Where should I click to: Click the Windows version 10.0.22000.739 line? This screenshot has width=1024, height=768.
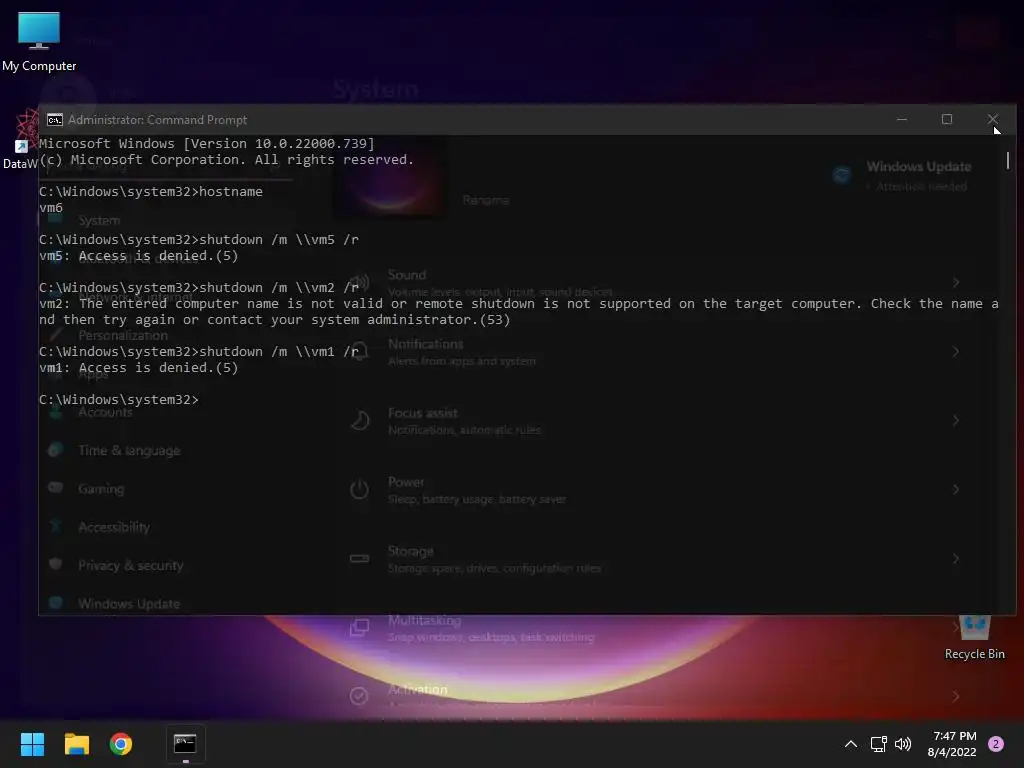207,144
